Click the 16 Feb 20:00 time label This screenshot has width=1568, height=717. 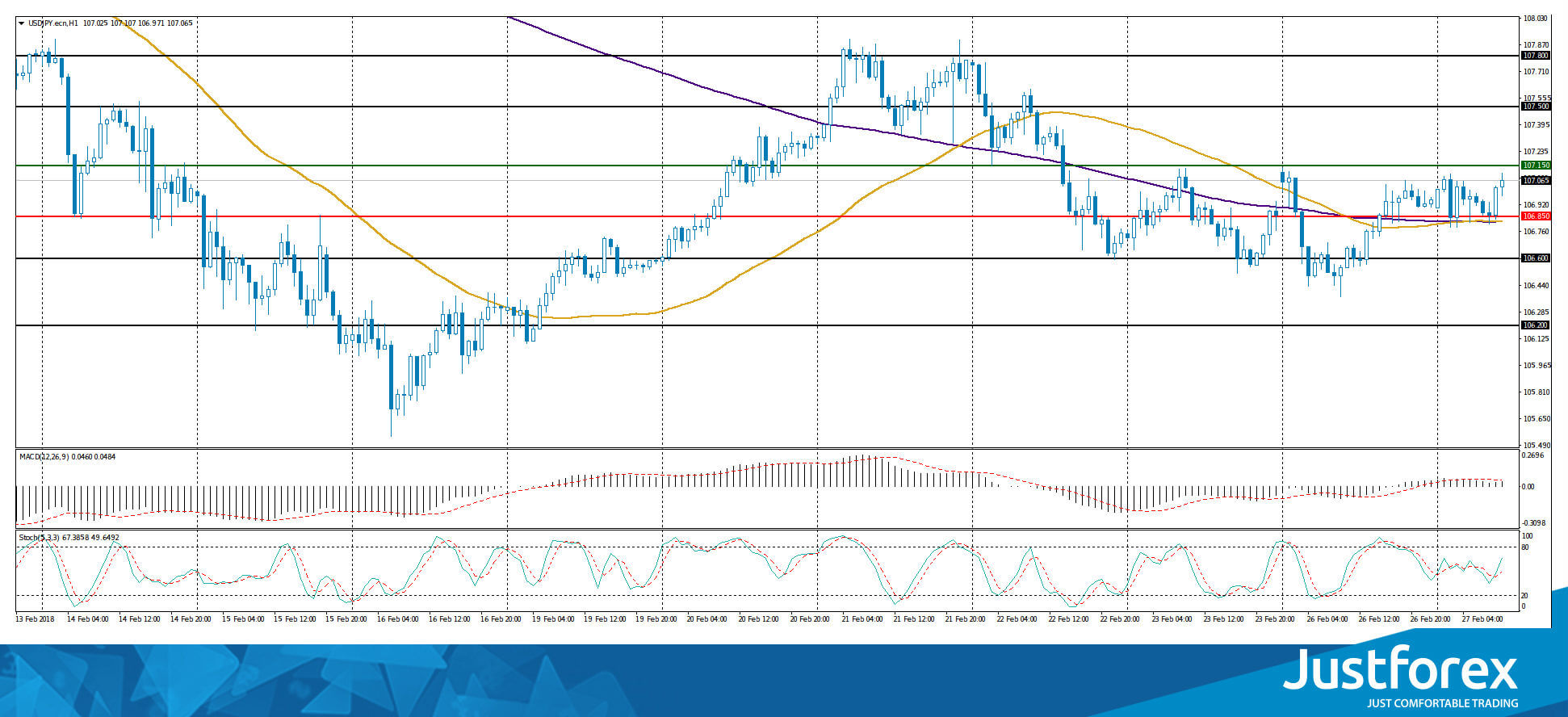[x=501, y=619]
